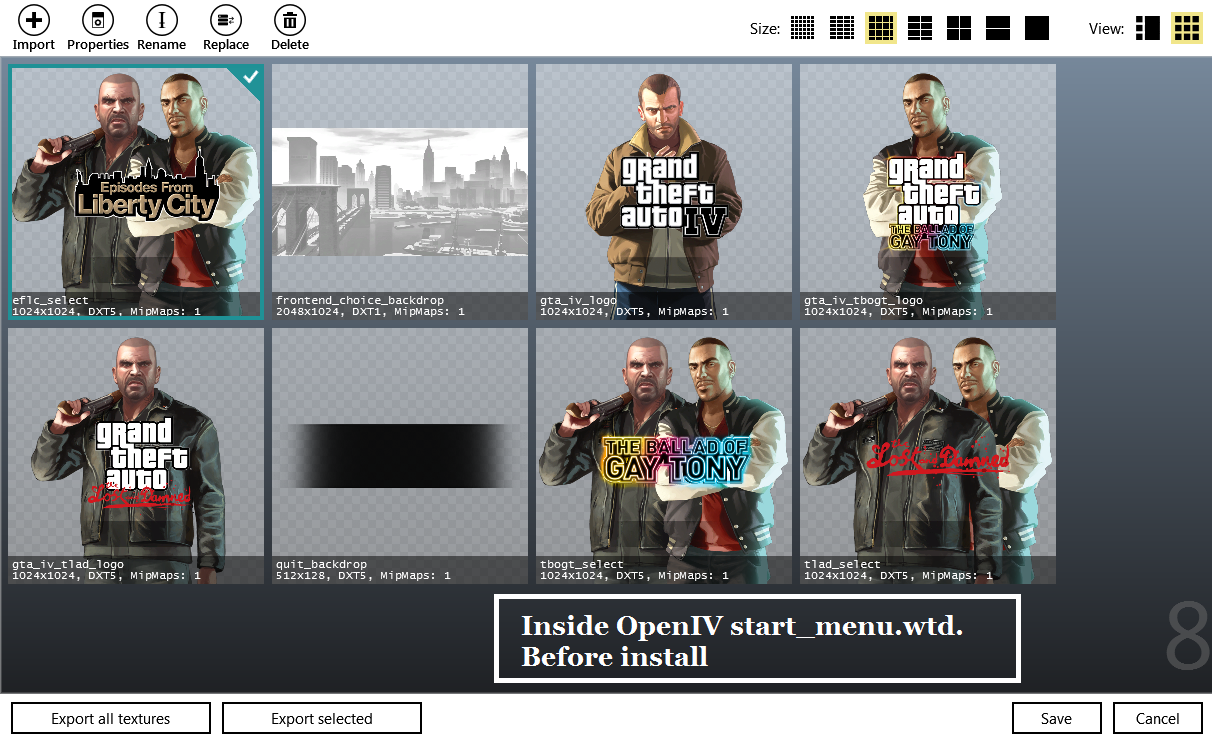Switch to the list-with-preview view mode

click(x=1148, y=28)
